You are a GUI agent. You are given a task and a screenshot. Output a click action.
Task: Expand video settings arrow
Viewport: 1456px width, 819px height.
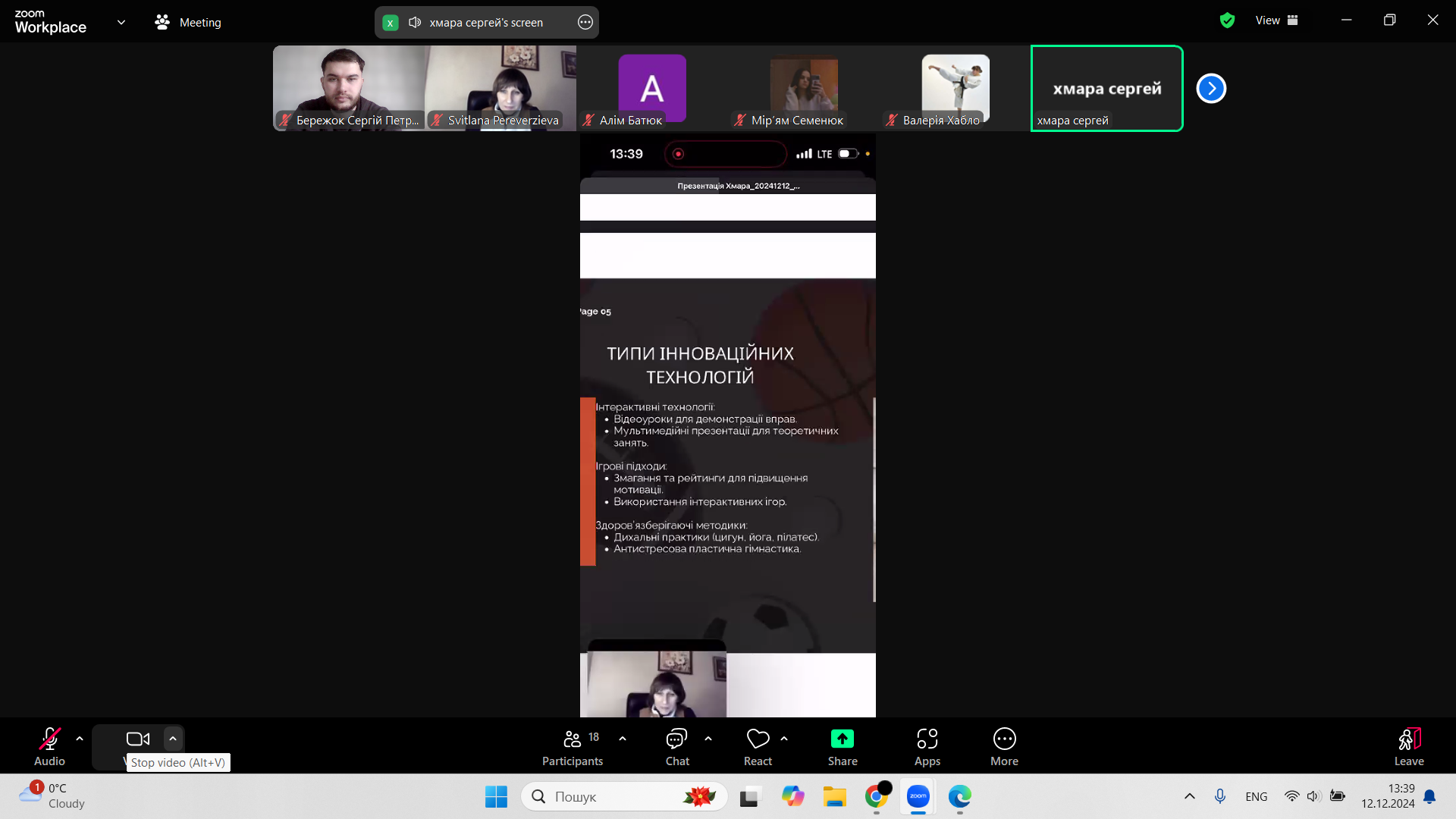point(173,738)
